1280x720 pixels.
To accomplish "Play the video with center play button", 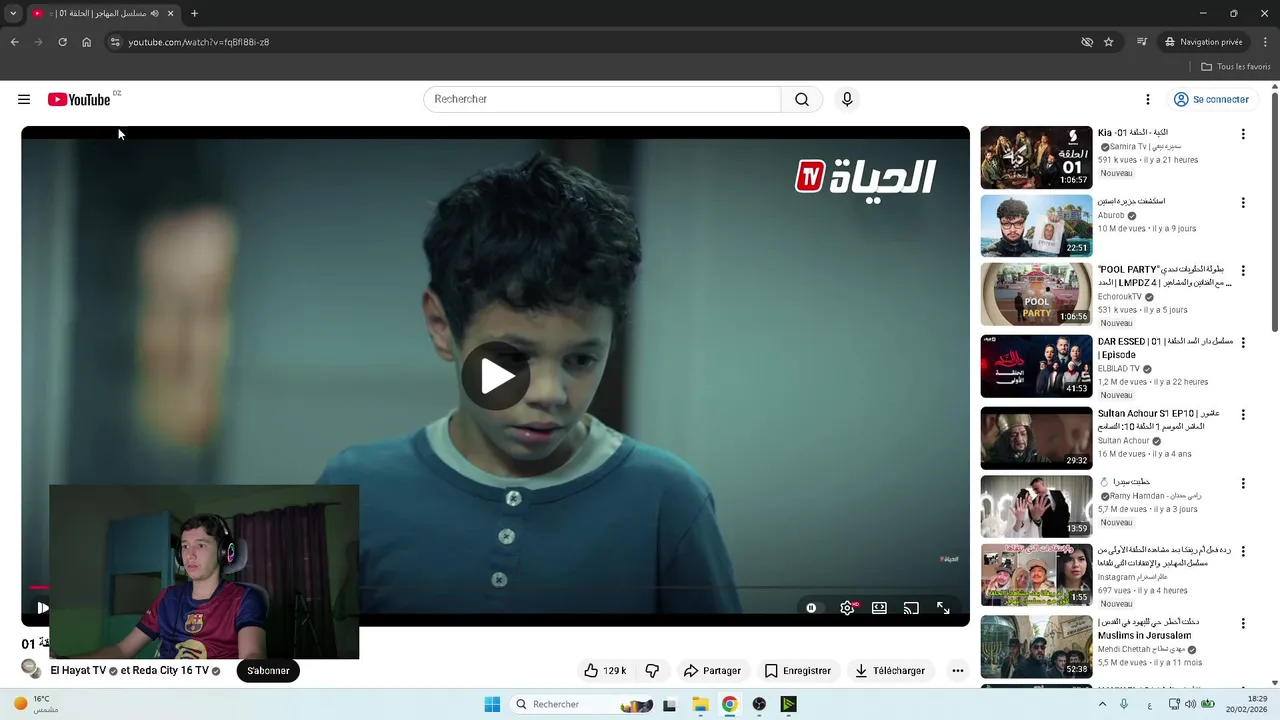I will [x=496, y=376].
